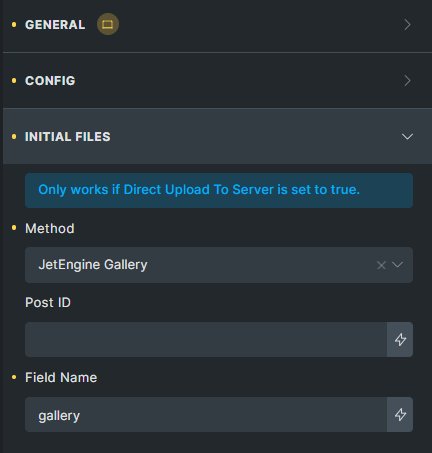
Task: Click the Direct Upload To Server info notice
Action: coord(219,190)
